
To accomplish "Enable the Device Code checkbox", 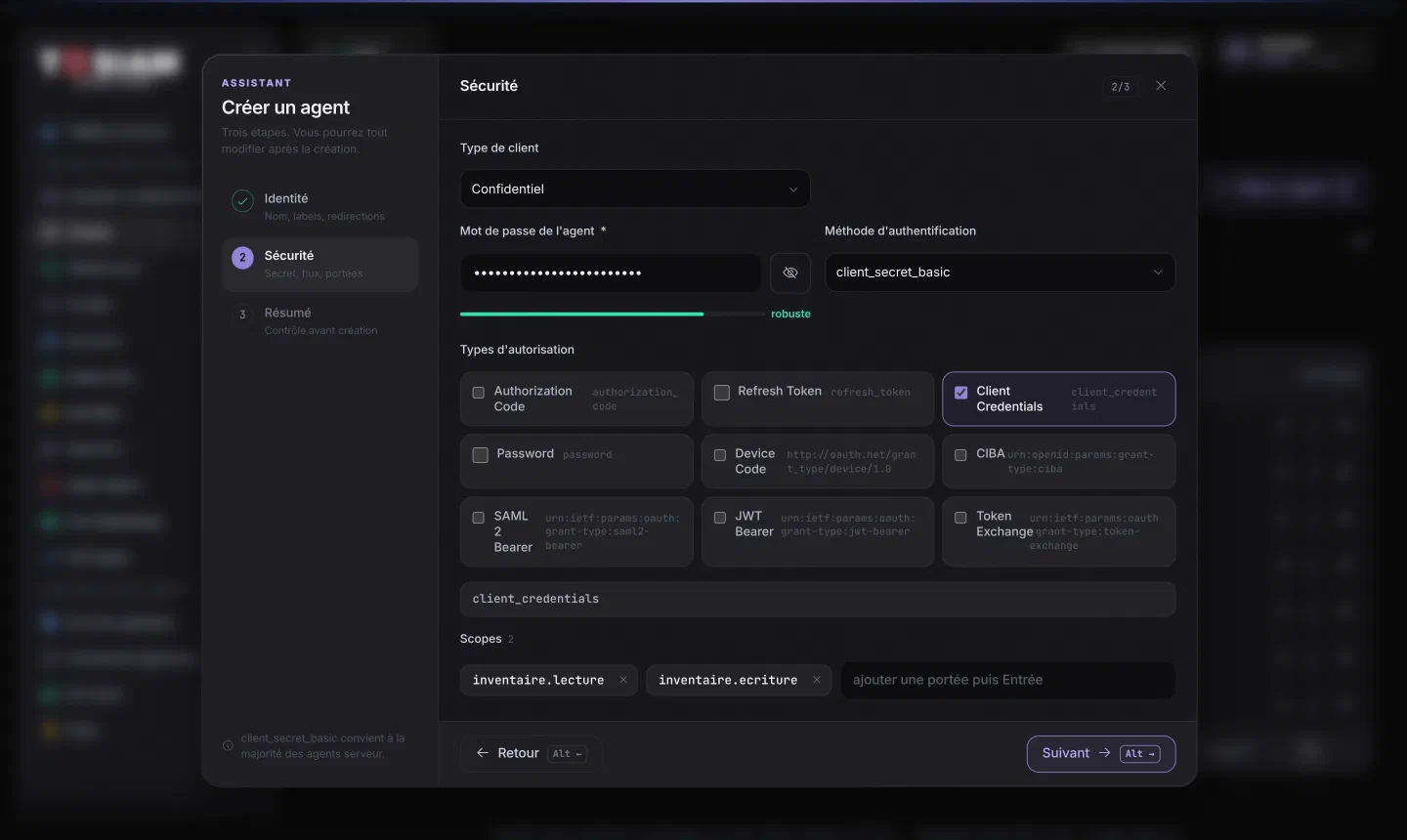I will pyautogui.click(x=720, y=455).
